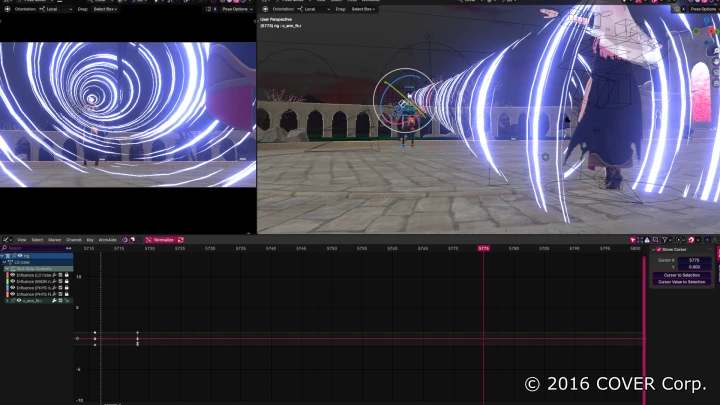Viewport: 720px width, 405px height.
Task: Click the red color swatch of first Influence
Action: [7, 275]
